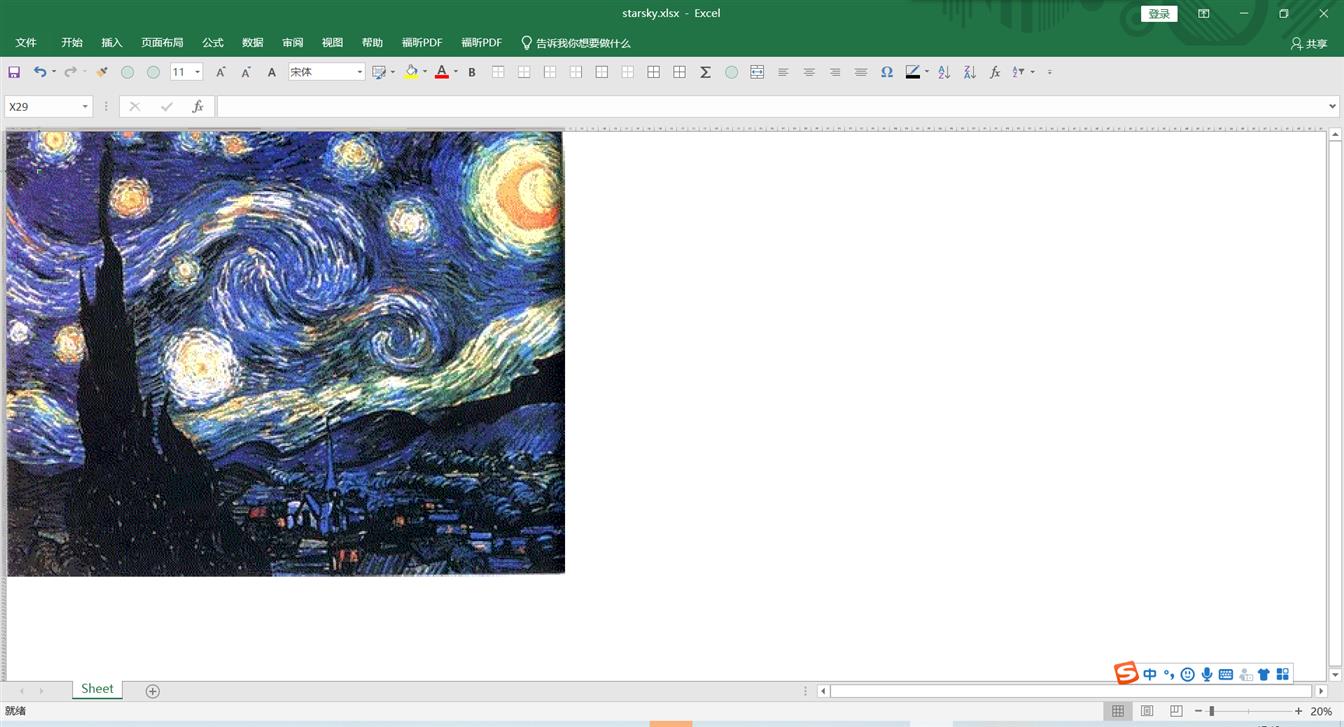
Task: Select the format painter brush
Action: [101, 72]
